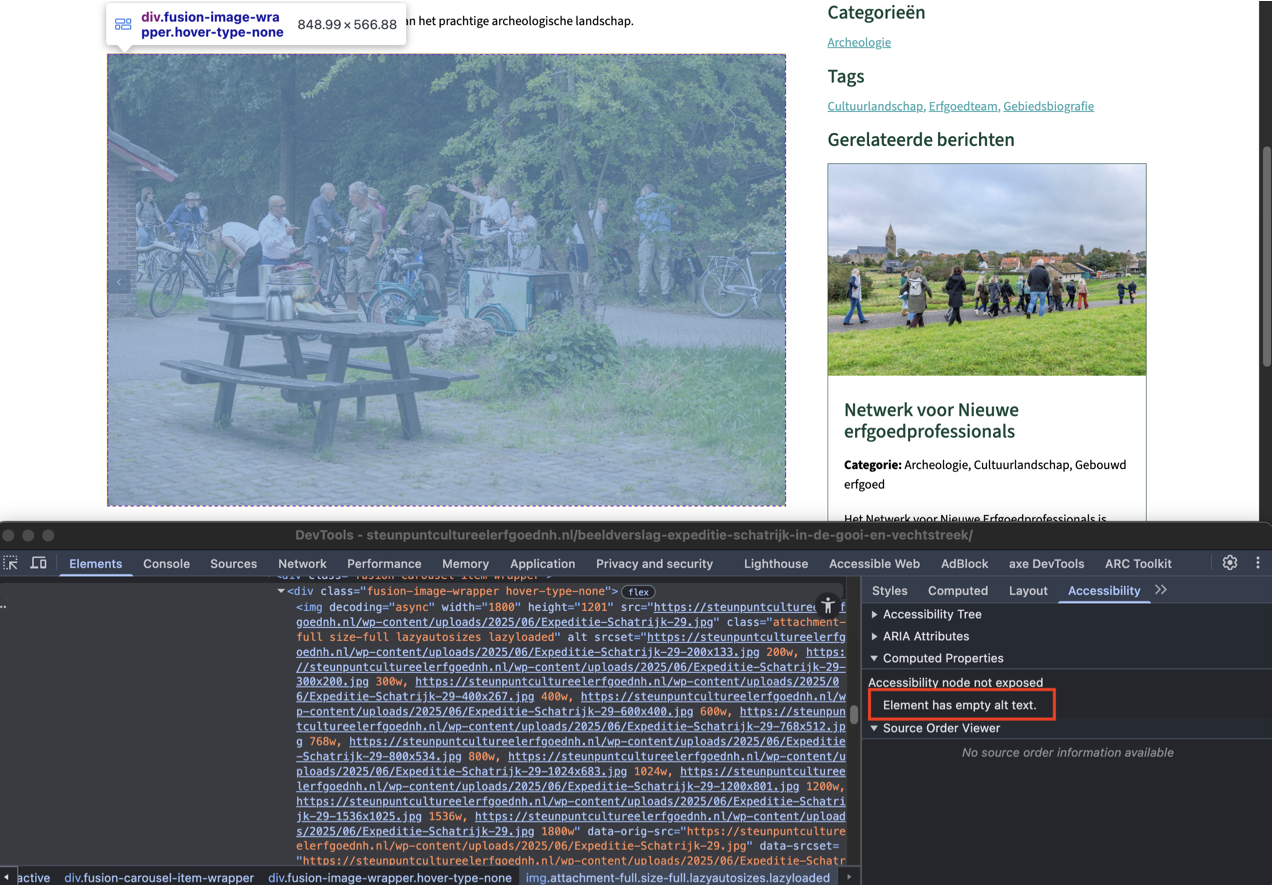Open the Archeologie category link
Viewport: 1272px width, 885px height.
[858, 42]
